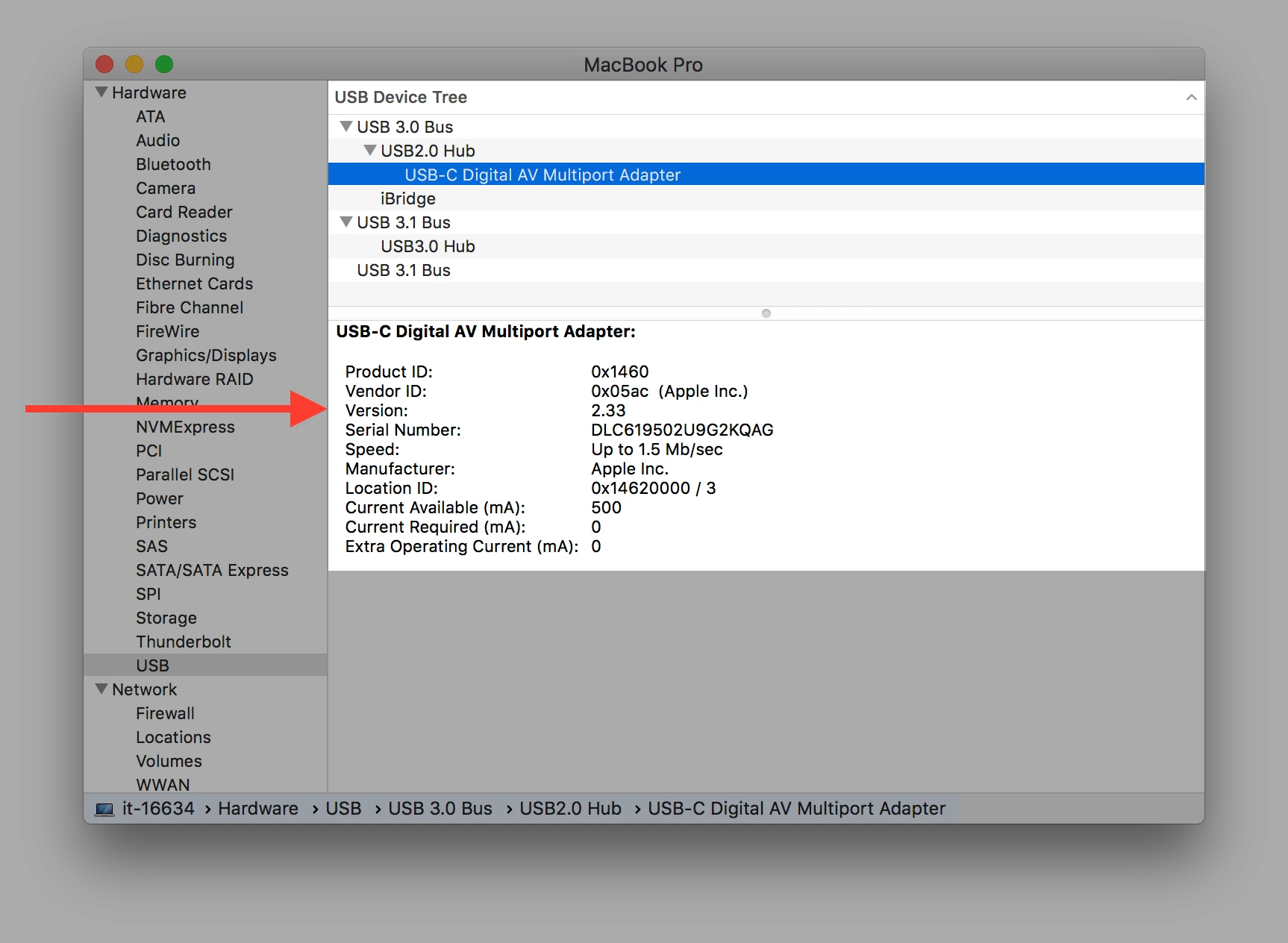
Task: Click the Product ID value 0x1460
Action: (x=620, y=372)
